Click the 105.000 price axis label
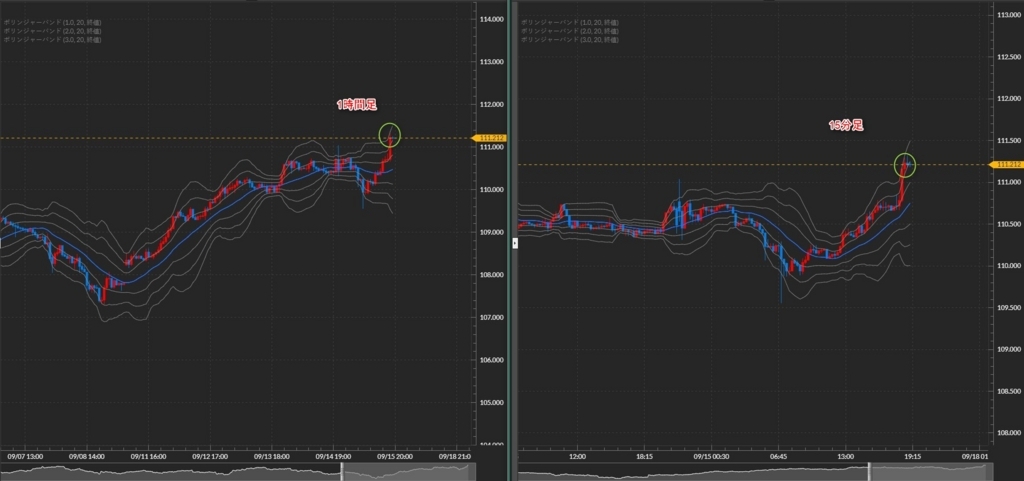This screenshot has height=481, width=1024. [x=491, y=403]
